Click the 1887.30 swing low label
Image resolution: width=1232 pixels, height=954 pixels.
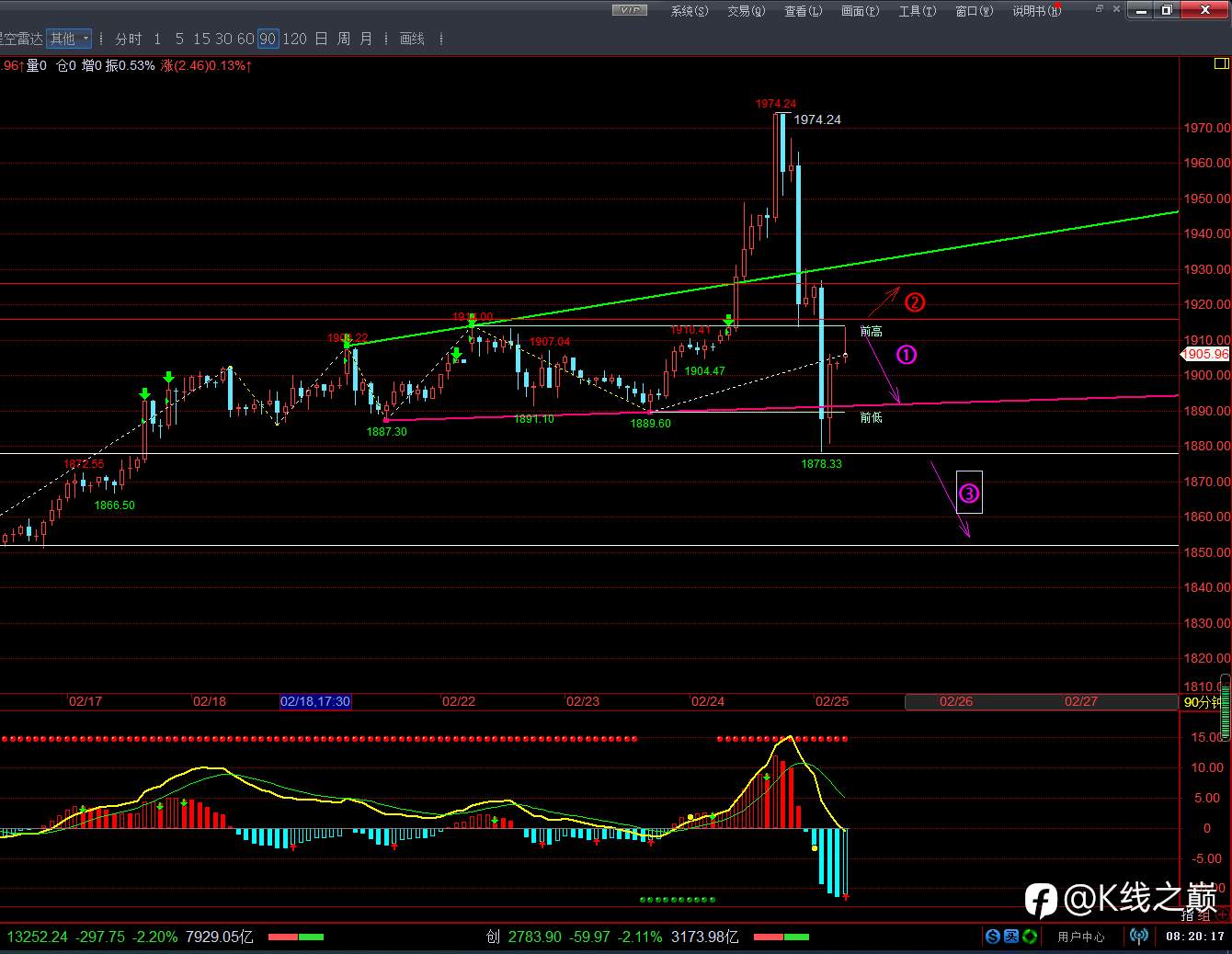[386, 432]
